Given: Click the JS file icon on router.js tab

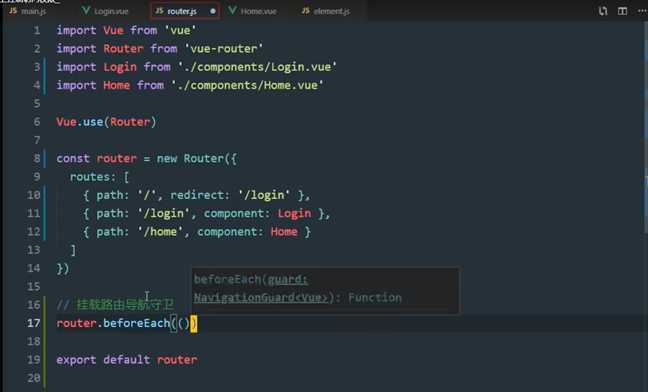Looking at the screenshot, I should click(160, 11).
